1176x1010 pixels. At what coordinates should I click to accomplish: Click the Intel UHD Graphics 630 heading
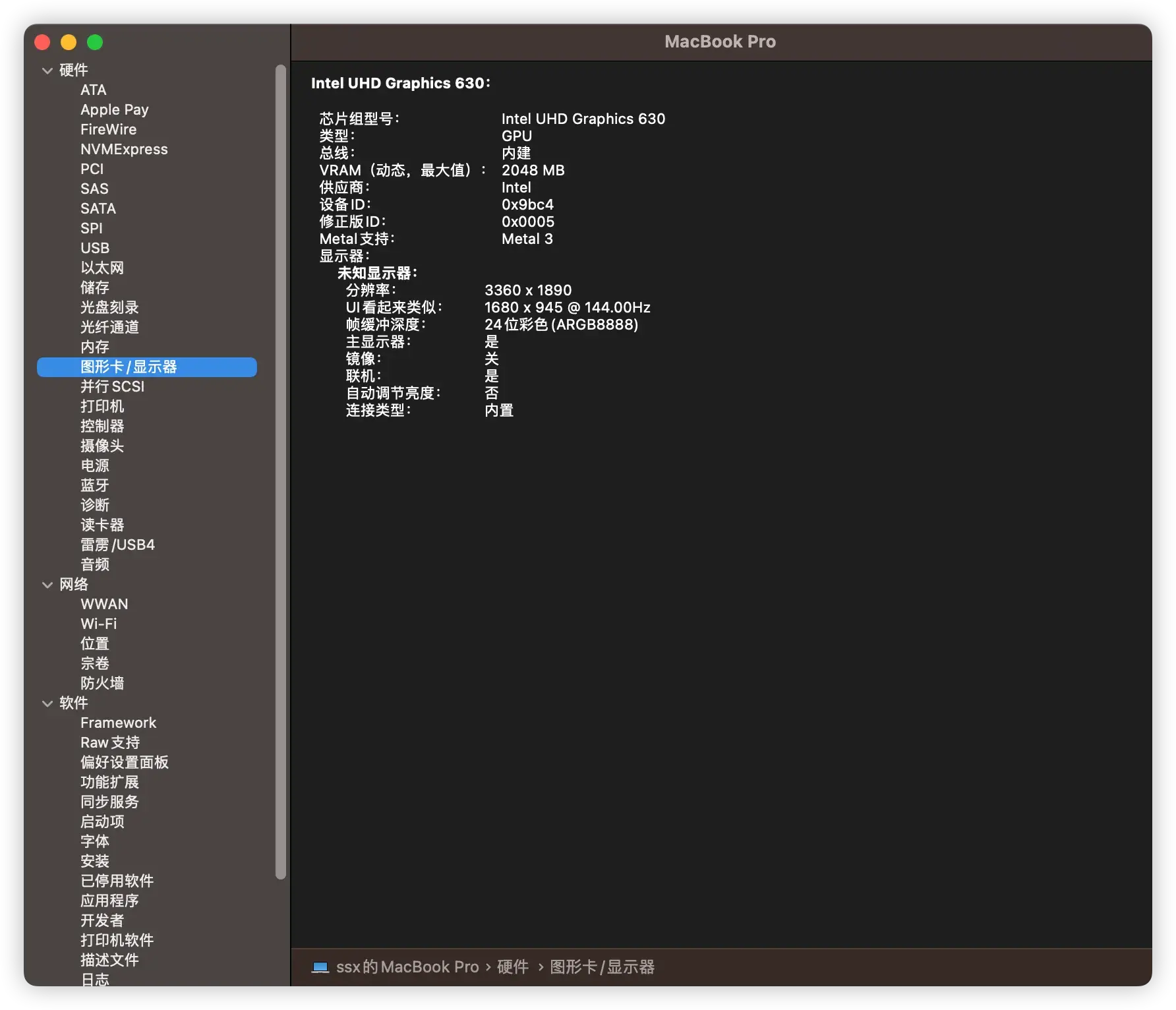coord(401,83)
